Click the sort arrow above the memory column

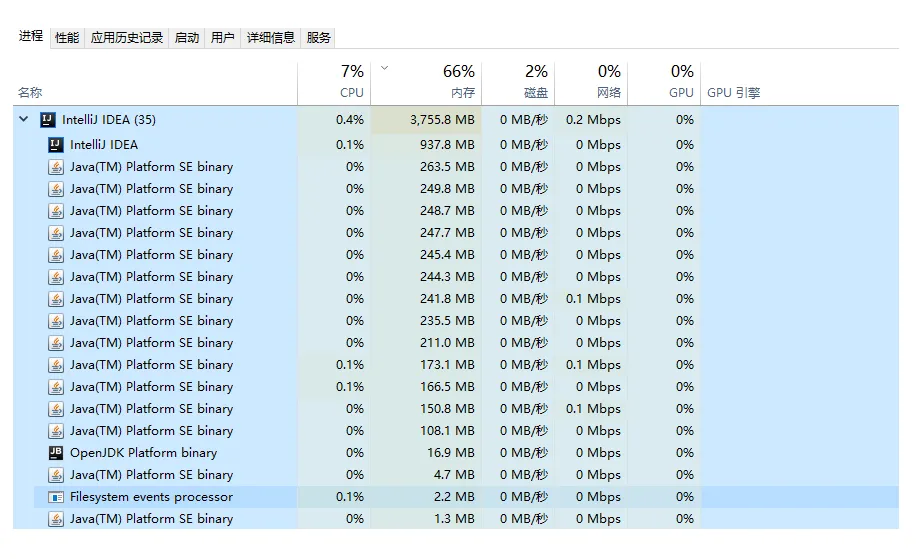coord(384,68)
